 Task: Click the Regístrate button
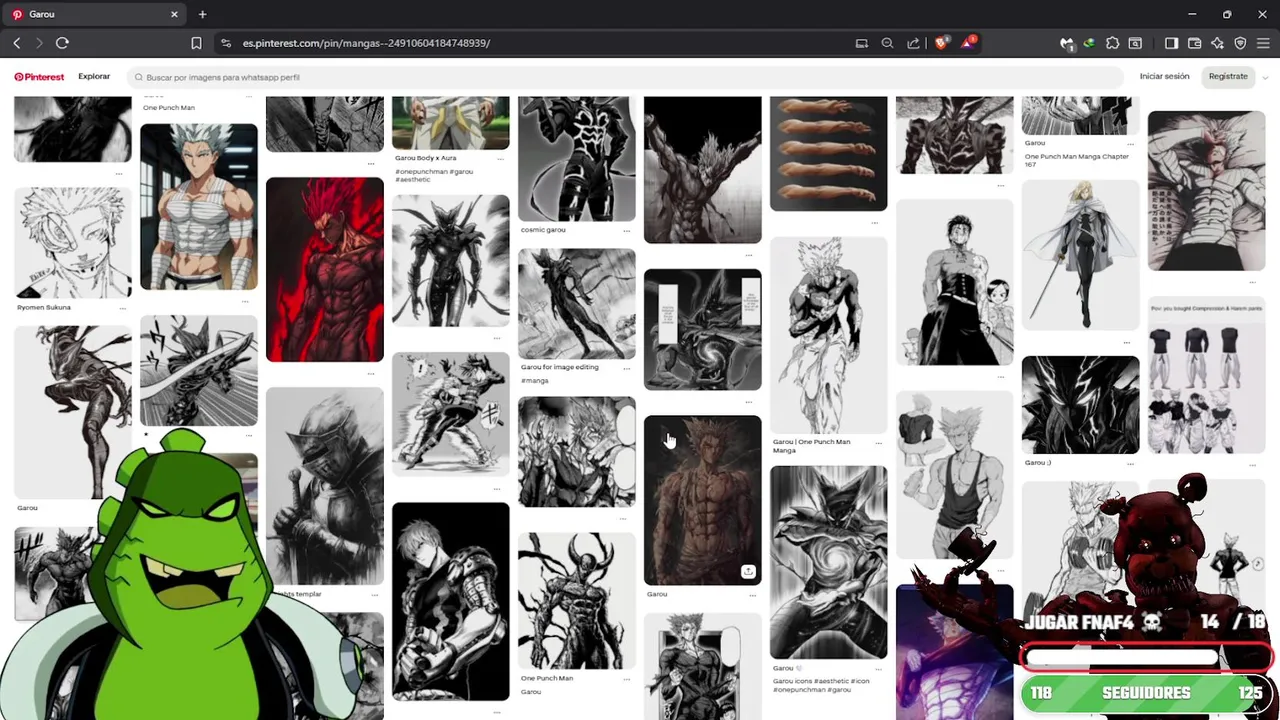coord(1228,76)
